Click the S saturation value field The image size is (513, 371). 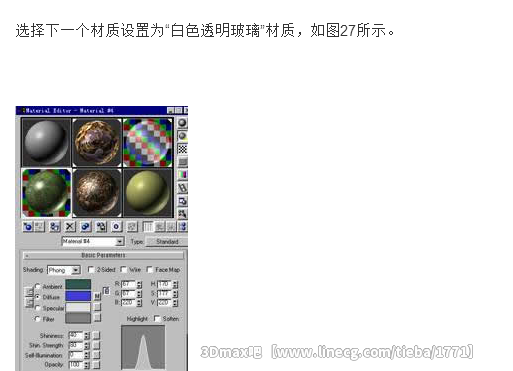tap(165, 294)
